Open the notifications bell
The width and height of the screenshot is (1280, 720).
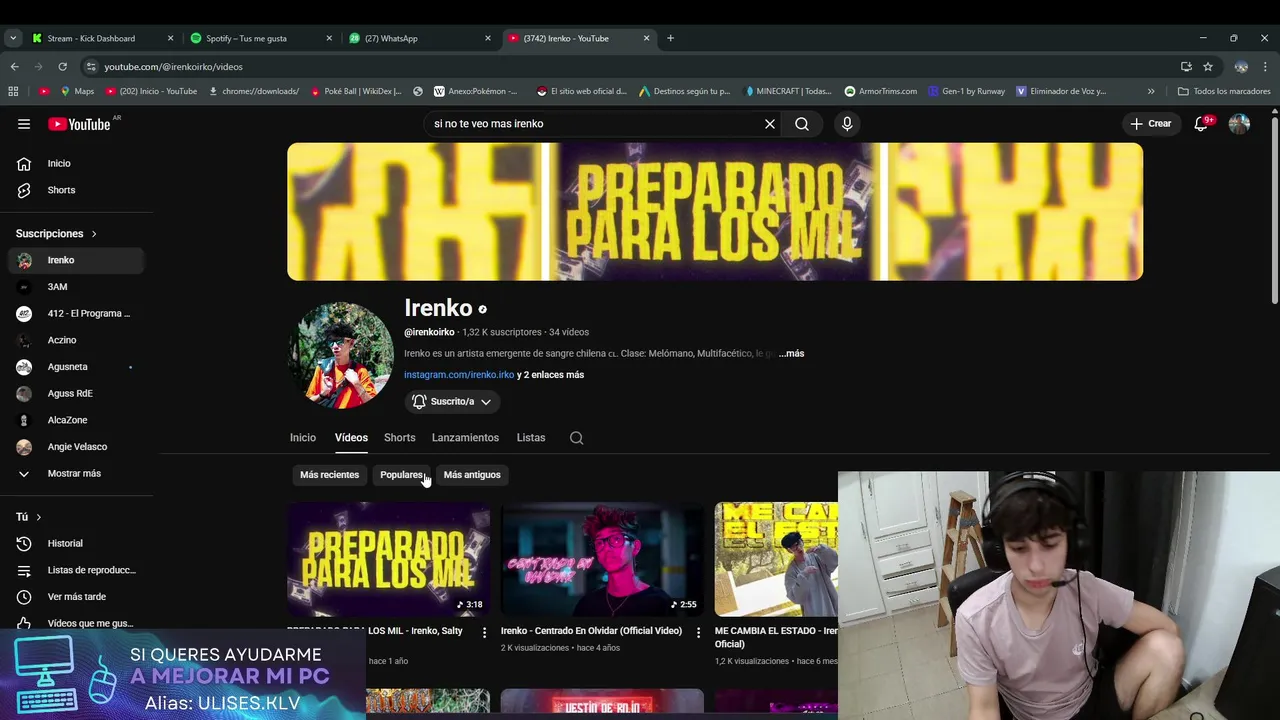tap(1201, 124)
